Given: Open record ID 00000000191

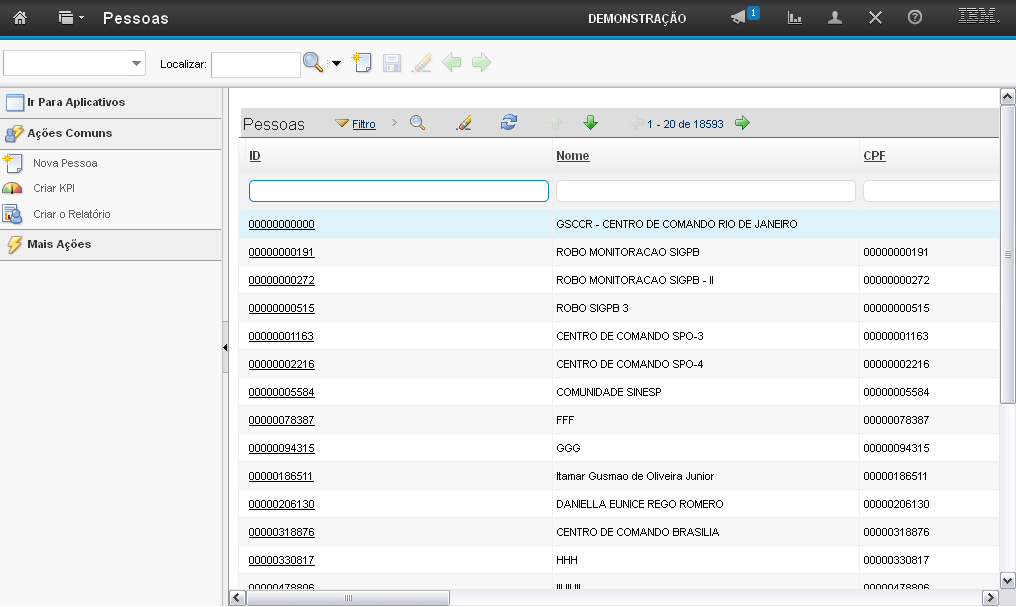Looking at the screenshot, I should click(281, 252).
